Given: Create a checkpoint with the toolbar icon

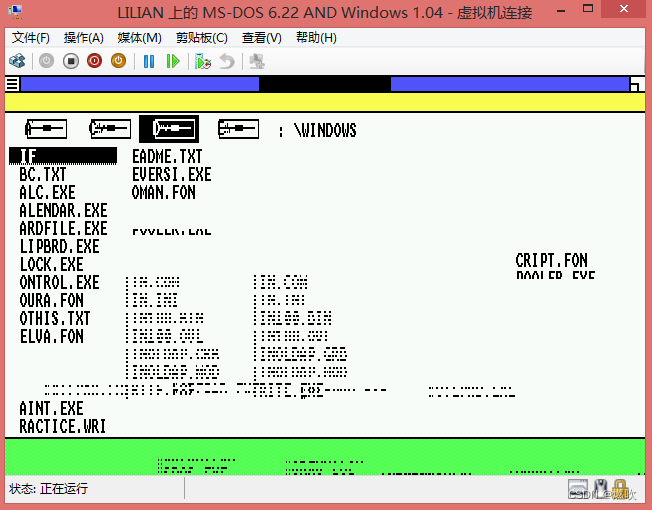Looking at the screenshot, I should tap(203, 62).
